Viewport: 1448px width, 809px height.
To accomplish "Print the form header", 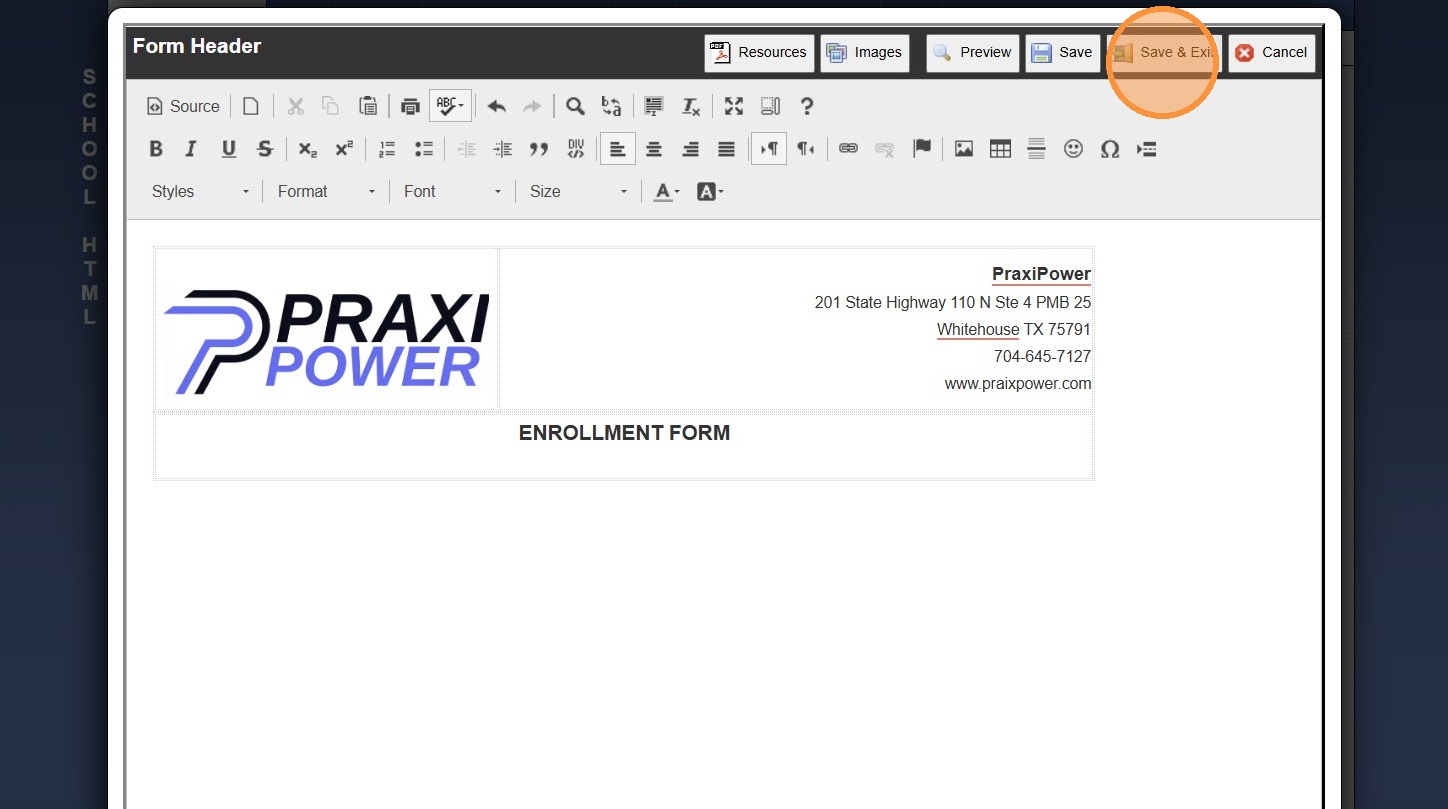I will (409, 106).
